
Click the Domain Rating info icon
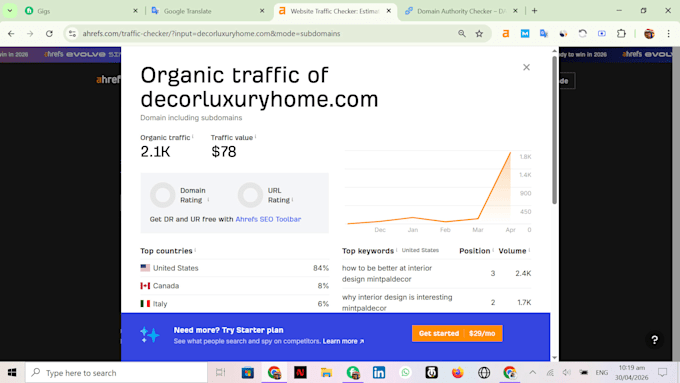(208, 200)
